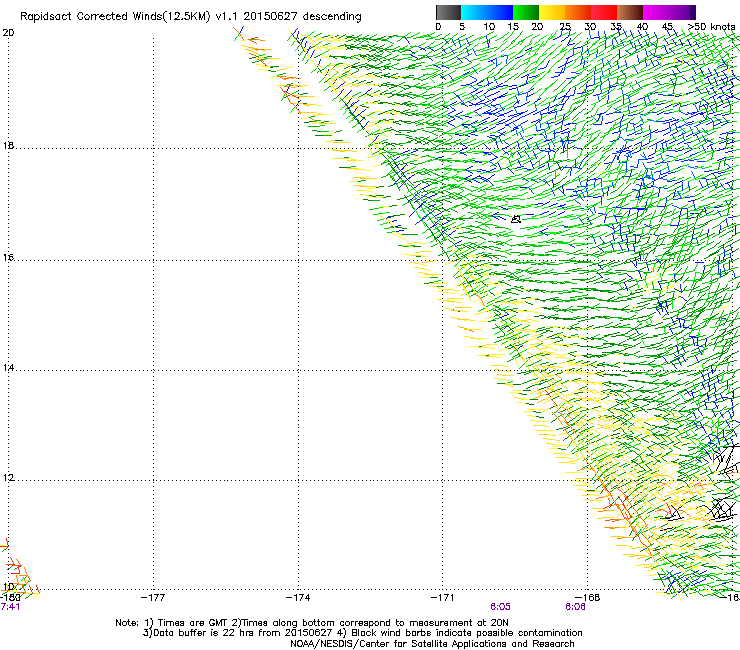Image resolution: width=740 pixels, height=650 pixels.
Task: Click the green 15–20 knots legend segment
Action: (x=526, y=12)
